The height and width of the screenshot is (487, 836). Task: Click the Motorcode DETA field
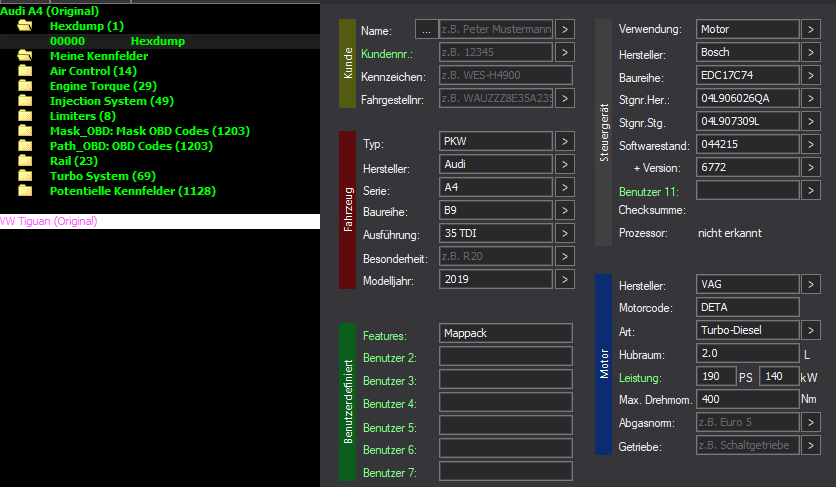(x=747, y=307)
